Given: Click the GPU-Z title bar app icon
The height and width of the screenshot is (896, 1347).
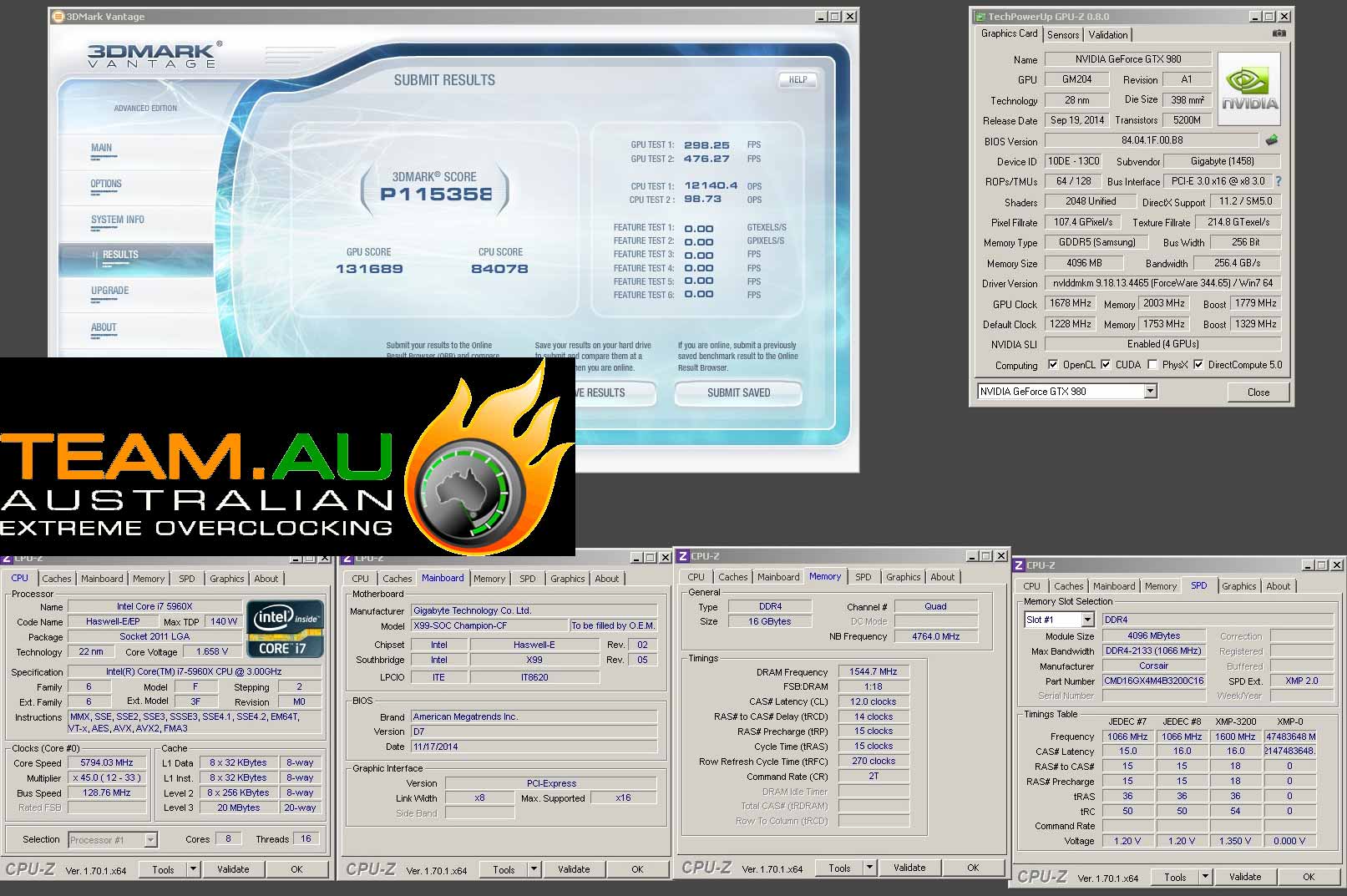Looking at the screenshot, I should click(x=979, y=16).
